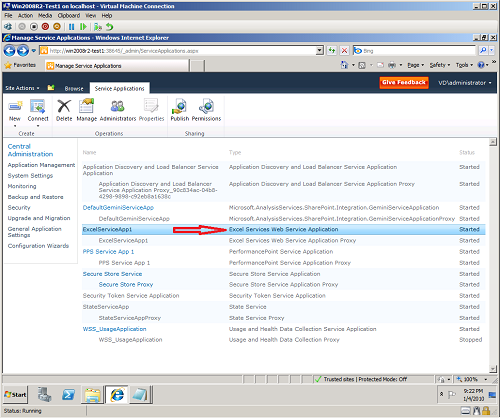Click the VM Ctrl+Alt+Del icon
The height and width of the screenshot is (418, 500).
8,27
